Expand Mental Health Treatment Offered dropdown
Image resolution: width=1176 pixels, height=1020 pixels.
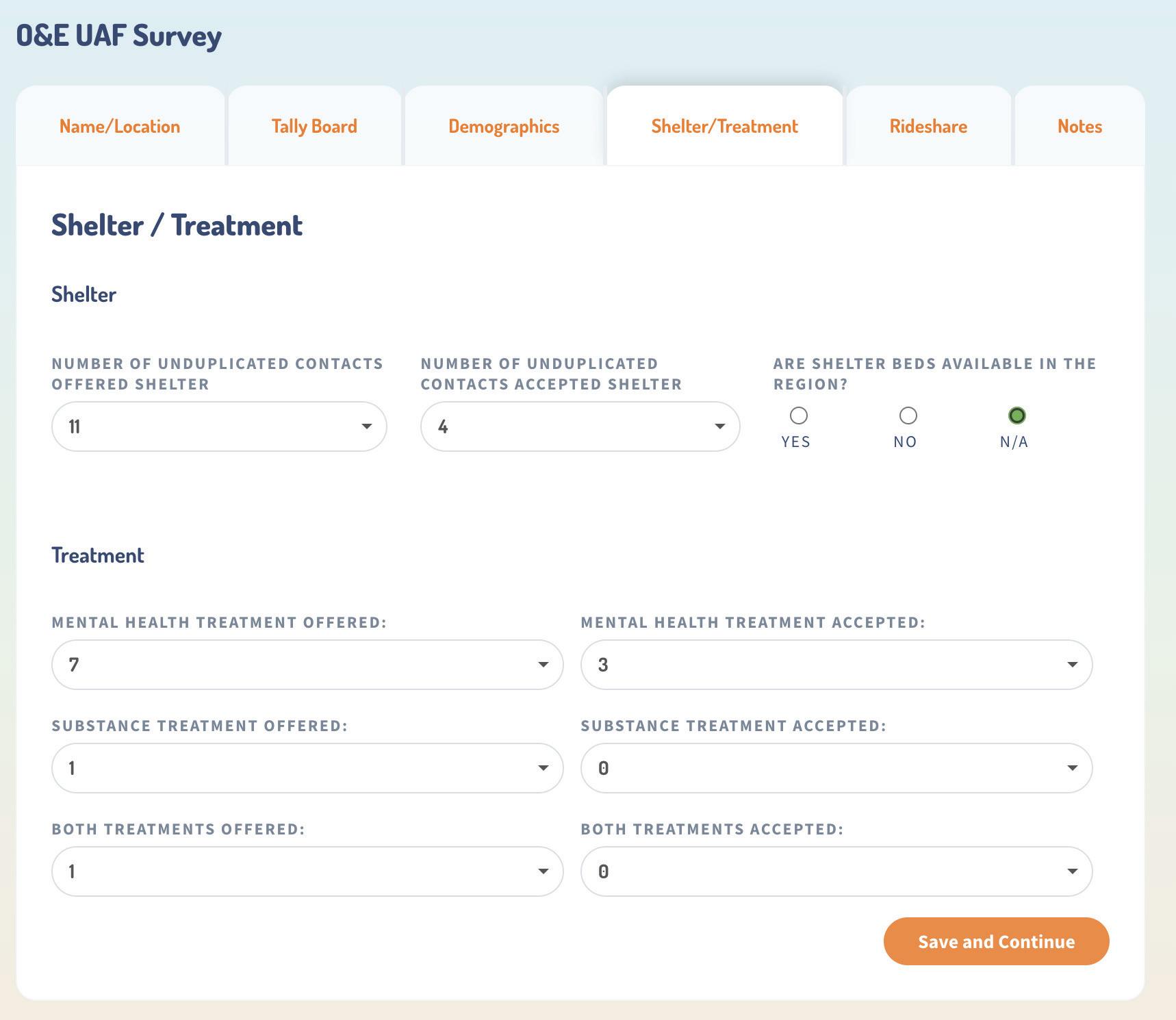point(307,665)
